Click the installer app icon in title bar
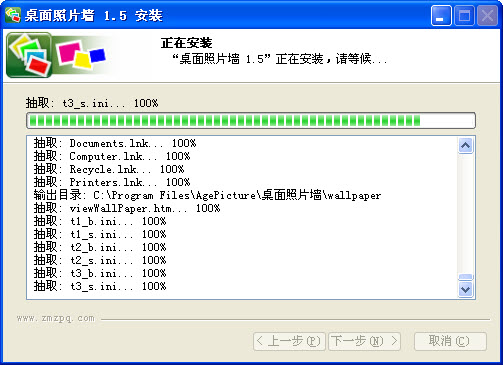This screenshot has width=503, height=365. (x=13, y=15)
